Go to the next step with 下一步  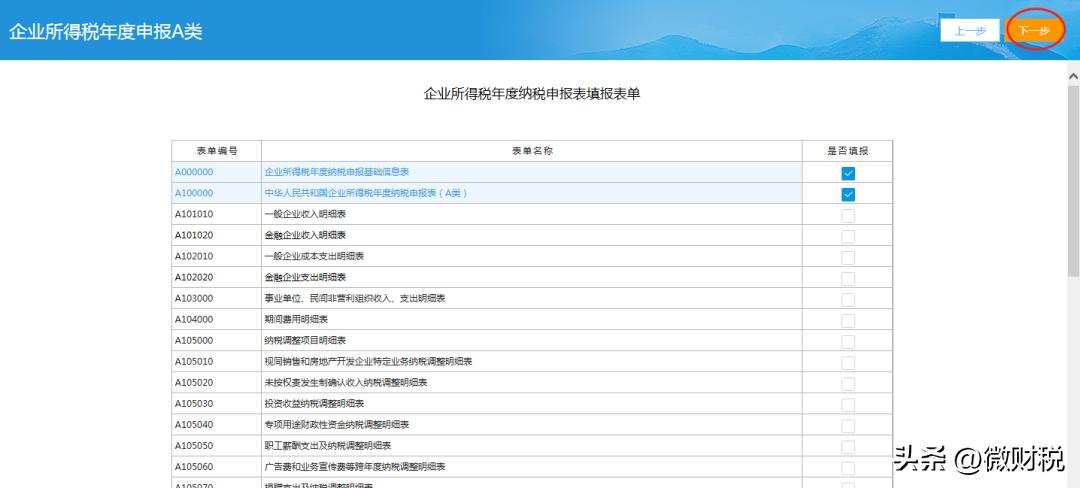point(1035,30)
